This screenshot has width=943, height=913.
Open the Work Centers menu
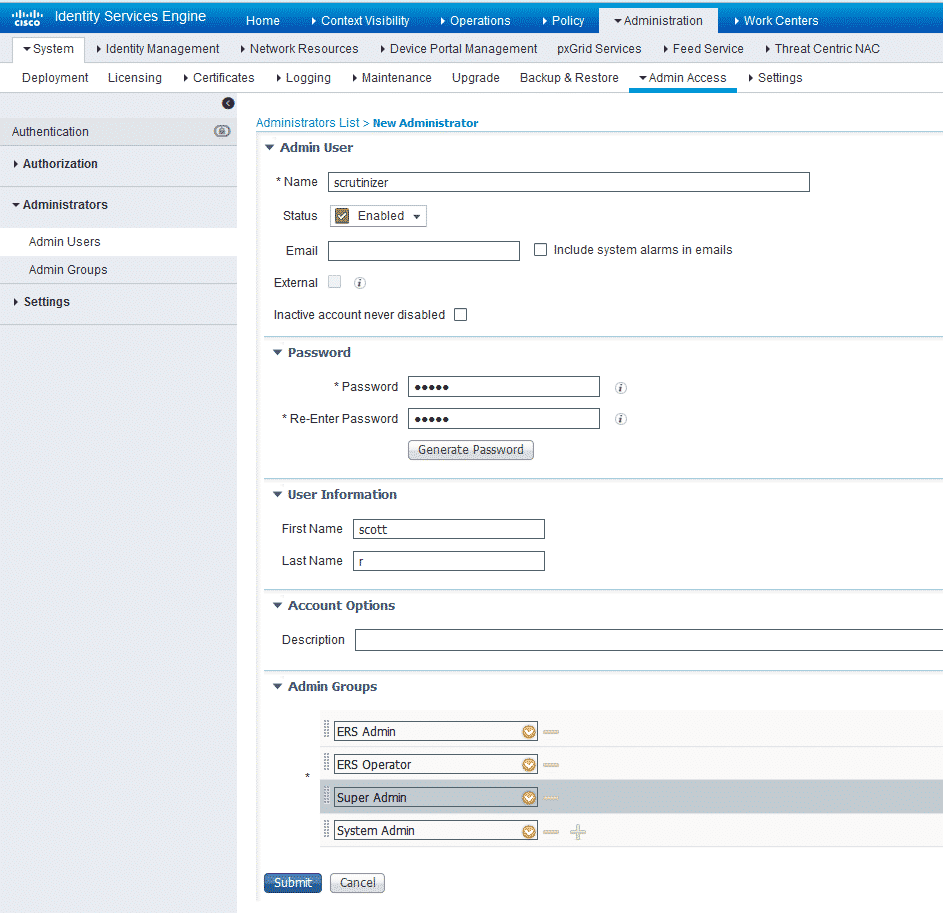pos(776,20)
